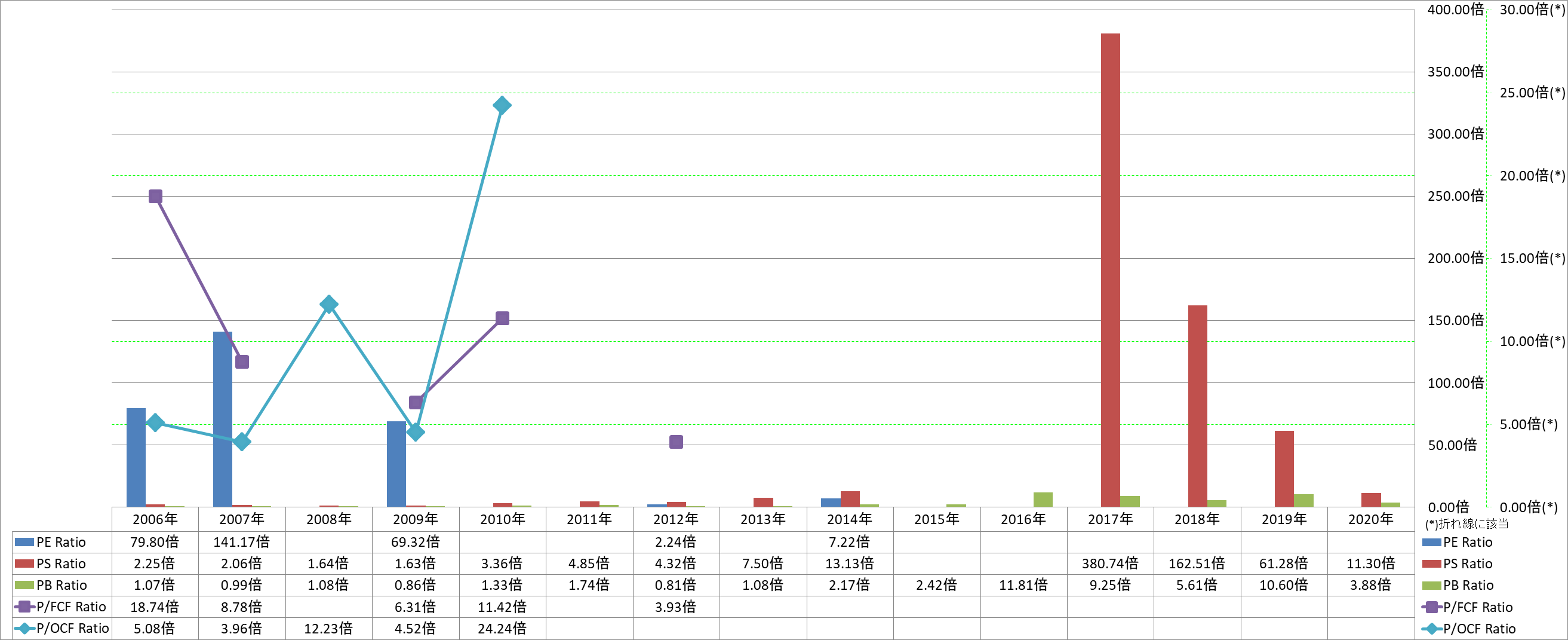The height and width of the screenshot is (640, 1568).
Task: Select the 2.24倍 PE Ratio cell
Action: coord(676,542)
